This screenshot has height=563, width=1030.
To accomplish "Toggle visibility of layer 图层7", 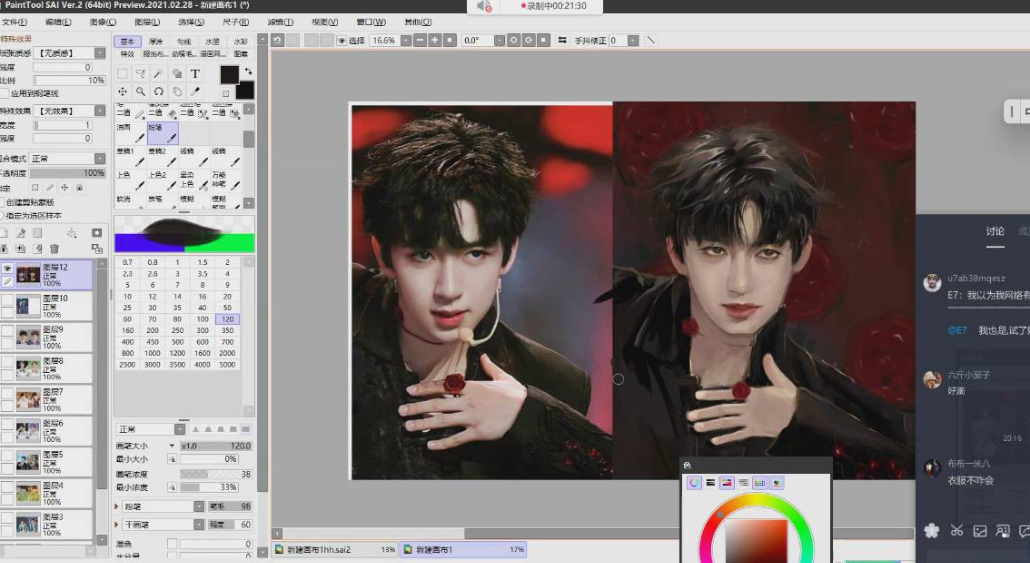I will tap(8, 393).
